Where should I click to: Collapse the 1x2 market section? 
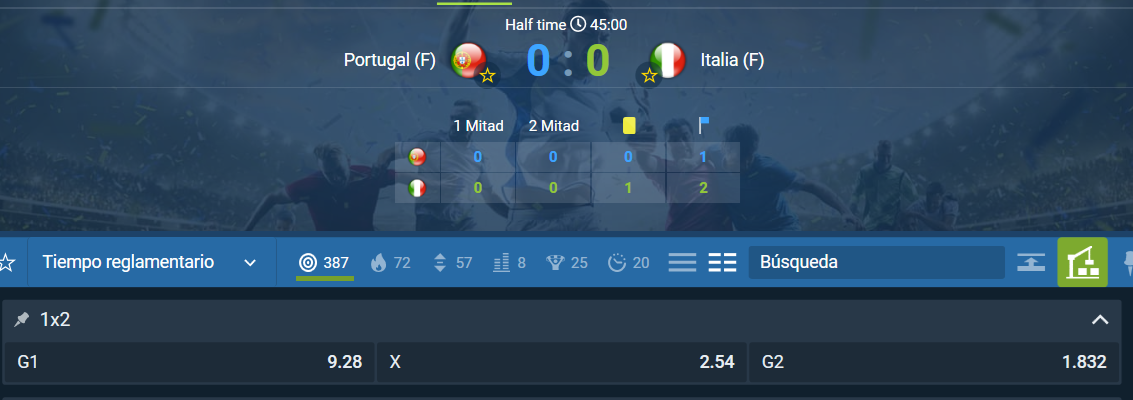coord(1100,320)
